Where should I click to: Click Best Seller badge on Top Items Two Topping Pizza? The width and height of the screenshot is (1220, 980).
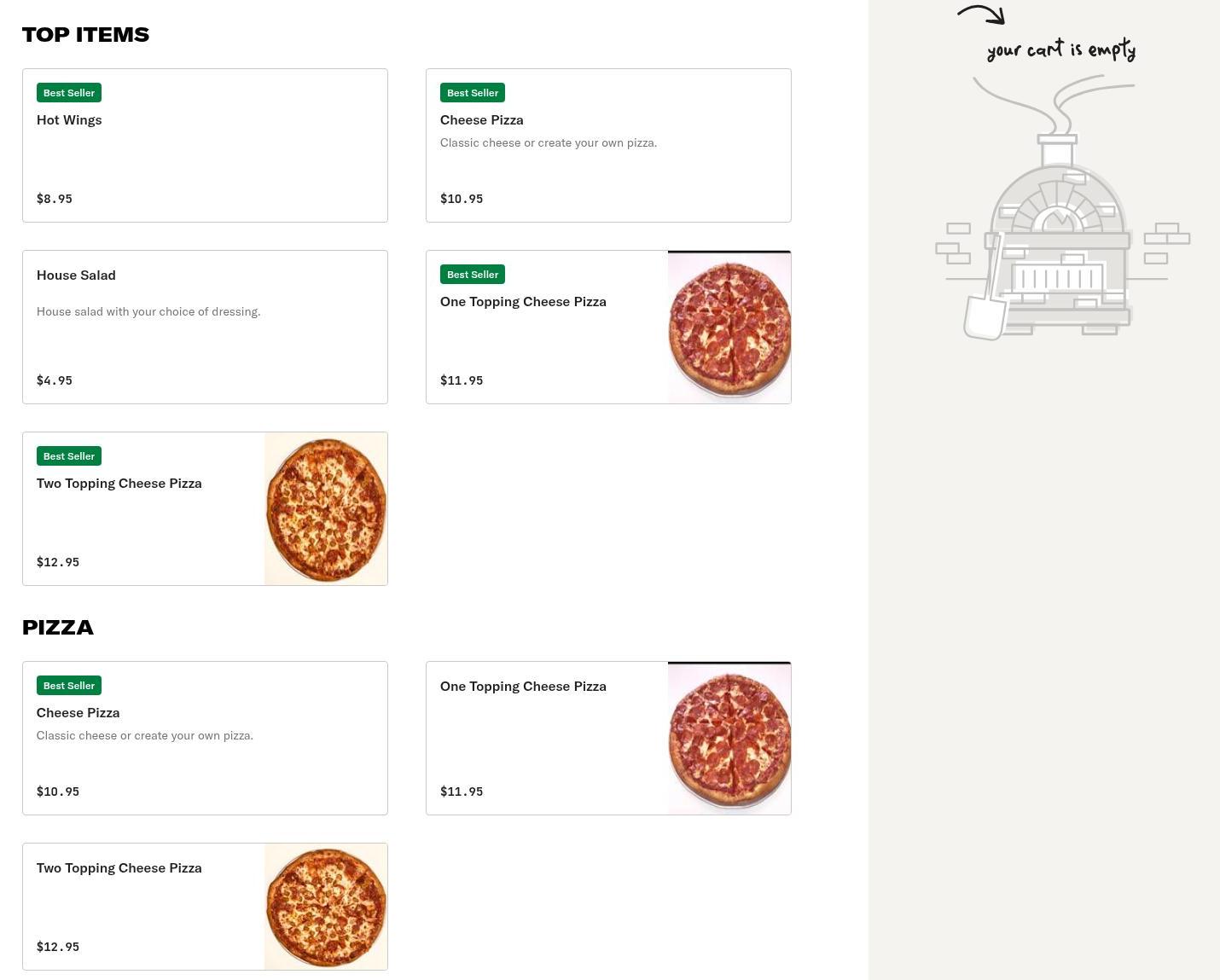69,456
